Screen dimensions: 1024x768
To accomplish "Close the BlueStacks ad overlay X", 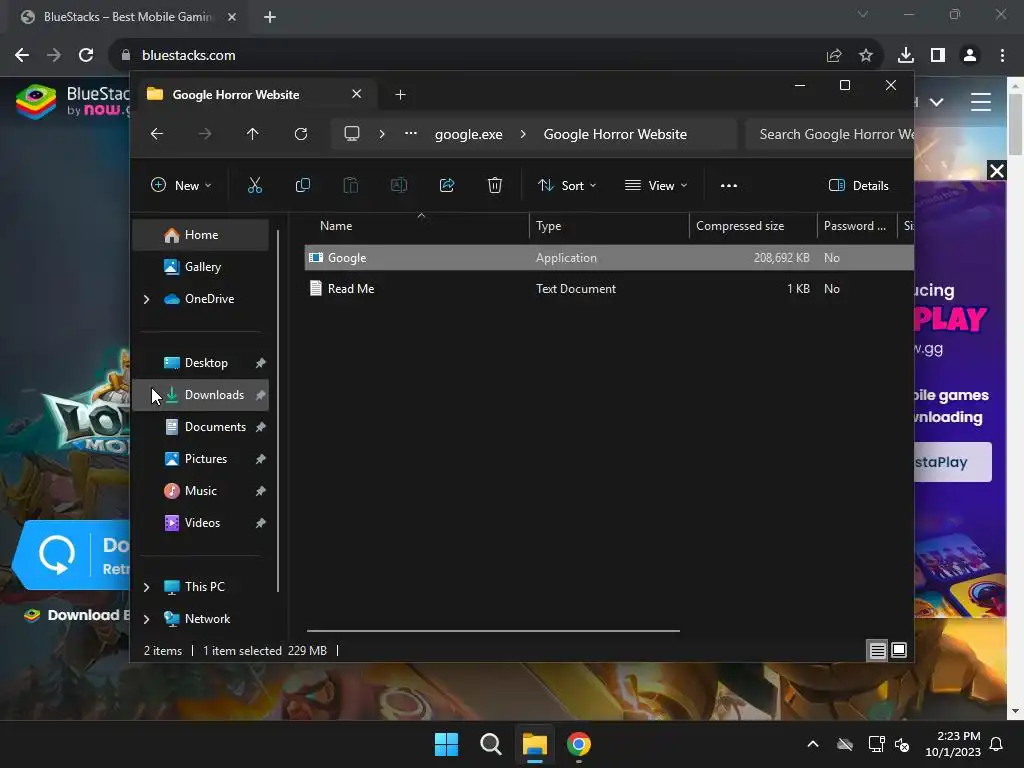I will [x=997, y=171].
